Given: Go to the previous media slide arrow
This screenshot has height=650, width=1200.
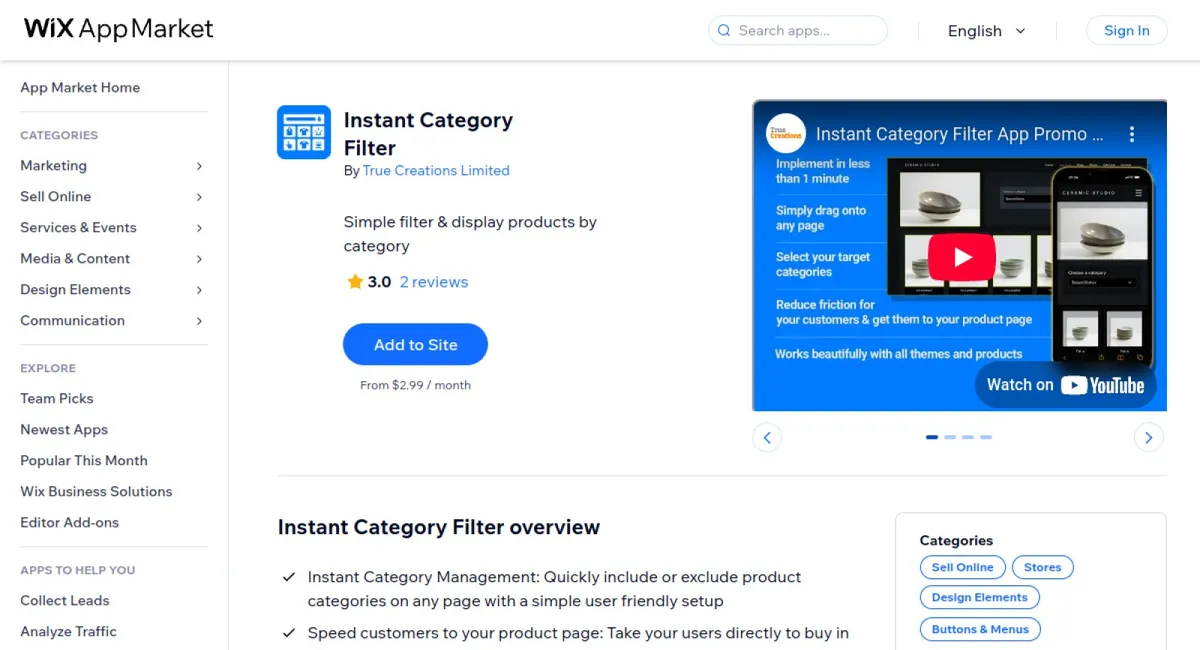Looking at the screenshot, I should tap(767, 437).
